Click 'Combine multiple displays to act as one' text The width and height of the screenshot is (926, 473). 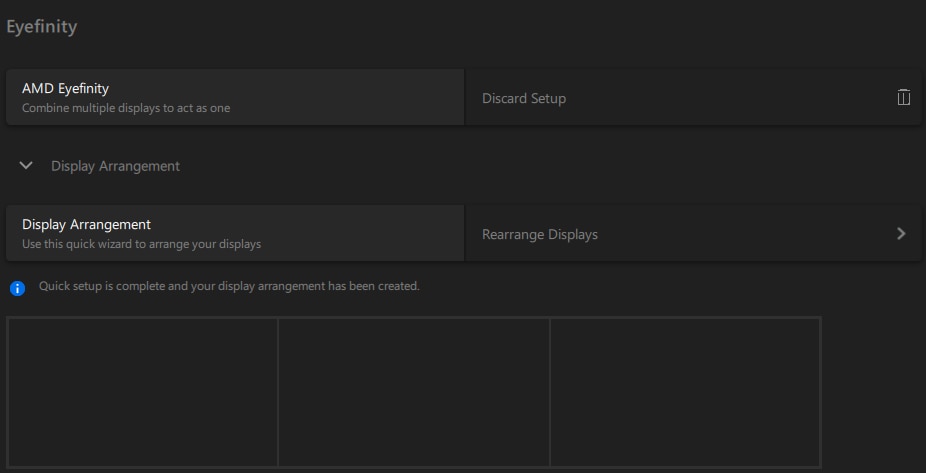click(126, 108)
